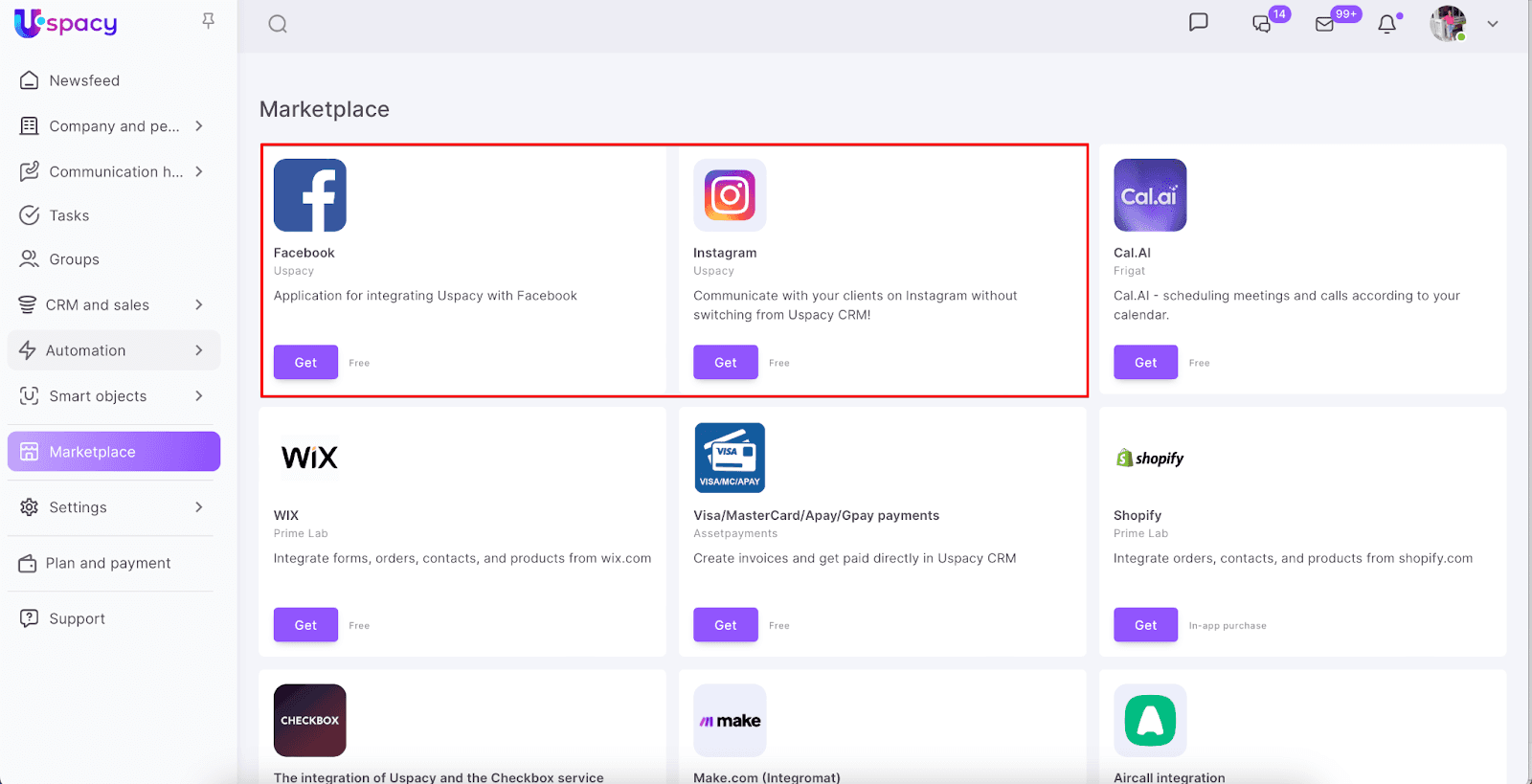Get the WIX integration
This screenshot has width=1532, height=784.
pyautogui.click(x=305, y=625)
